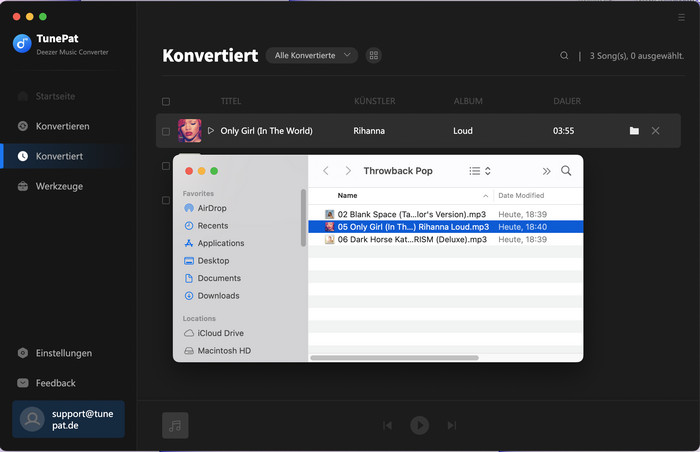Open iCloud Drive in Finder sidebar
Image resolution: width=700 pixels, height=452 pixels.
click(x=214, y=333)
